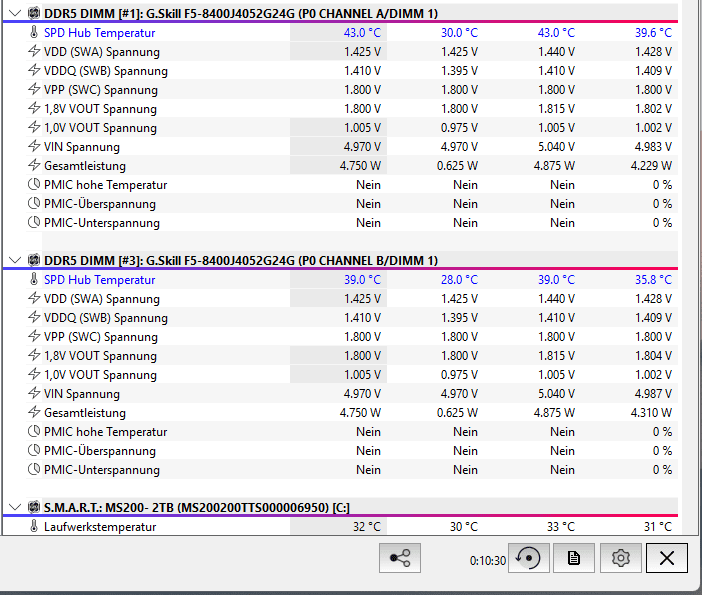Reset min/max values with clock button
Viewport: 702px width, 595px height.
(529, 558)
